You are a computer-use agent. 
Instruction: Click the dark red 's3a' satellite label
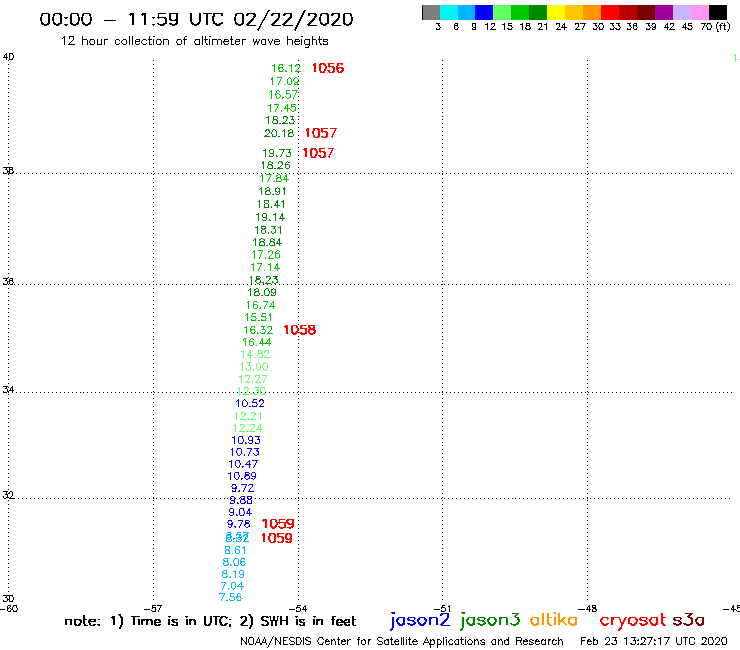pos(689,620)
